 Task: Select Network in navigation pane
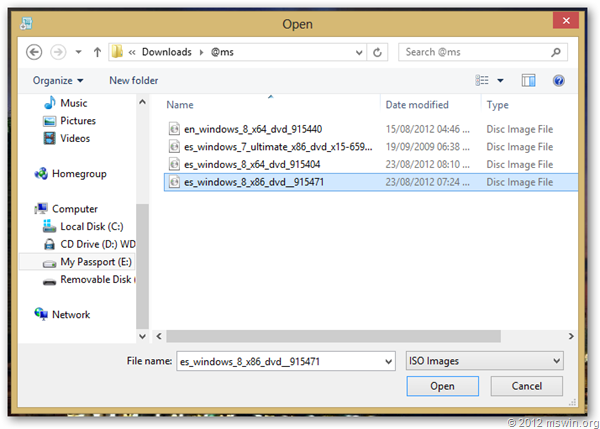tap(70, 314)
